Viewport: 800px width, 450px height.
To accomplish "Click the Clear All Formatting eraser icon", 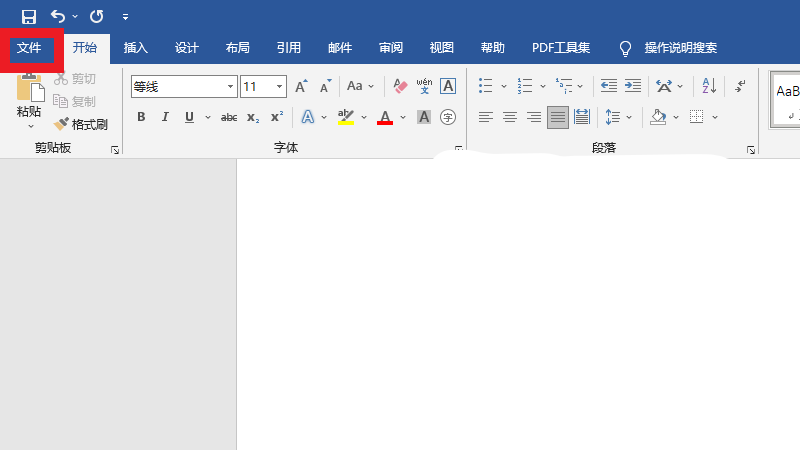I will coord(400,86).
